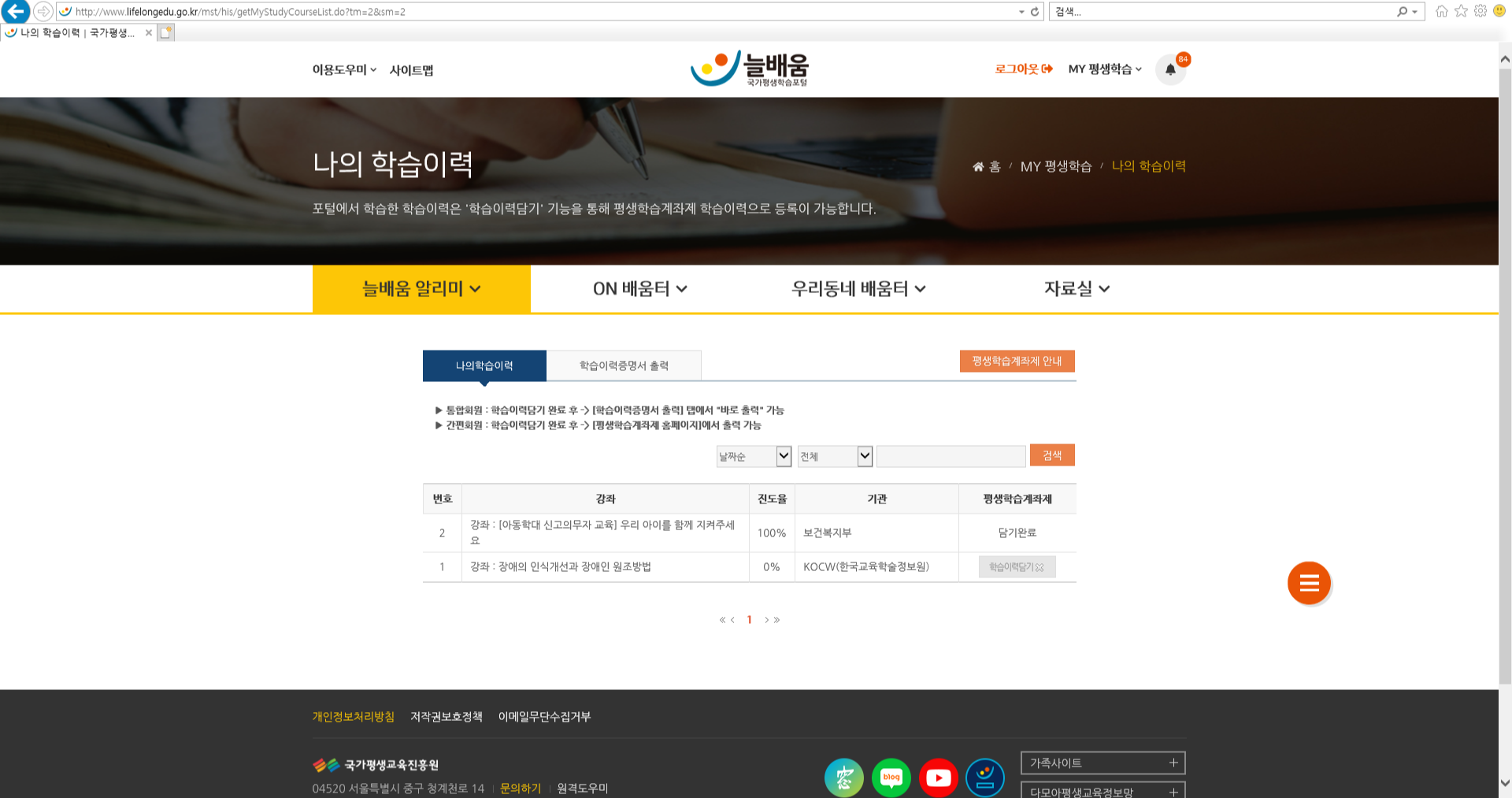Open the 사이트맵 link
This screenshot has width=1512, height=798.
tap(411, 70)
